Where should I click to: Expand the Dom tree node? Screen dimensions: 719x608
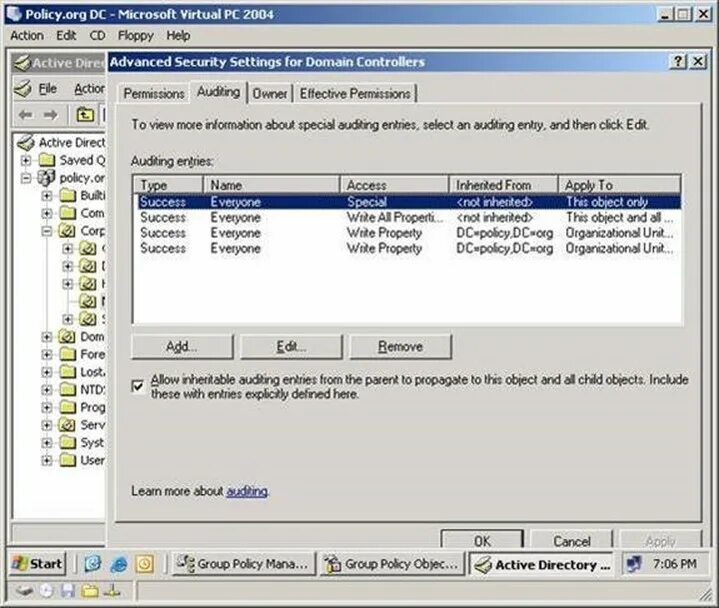47,337
